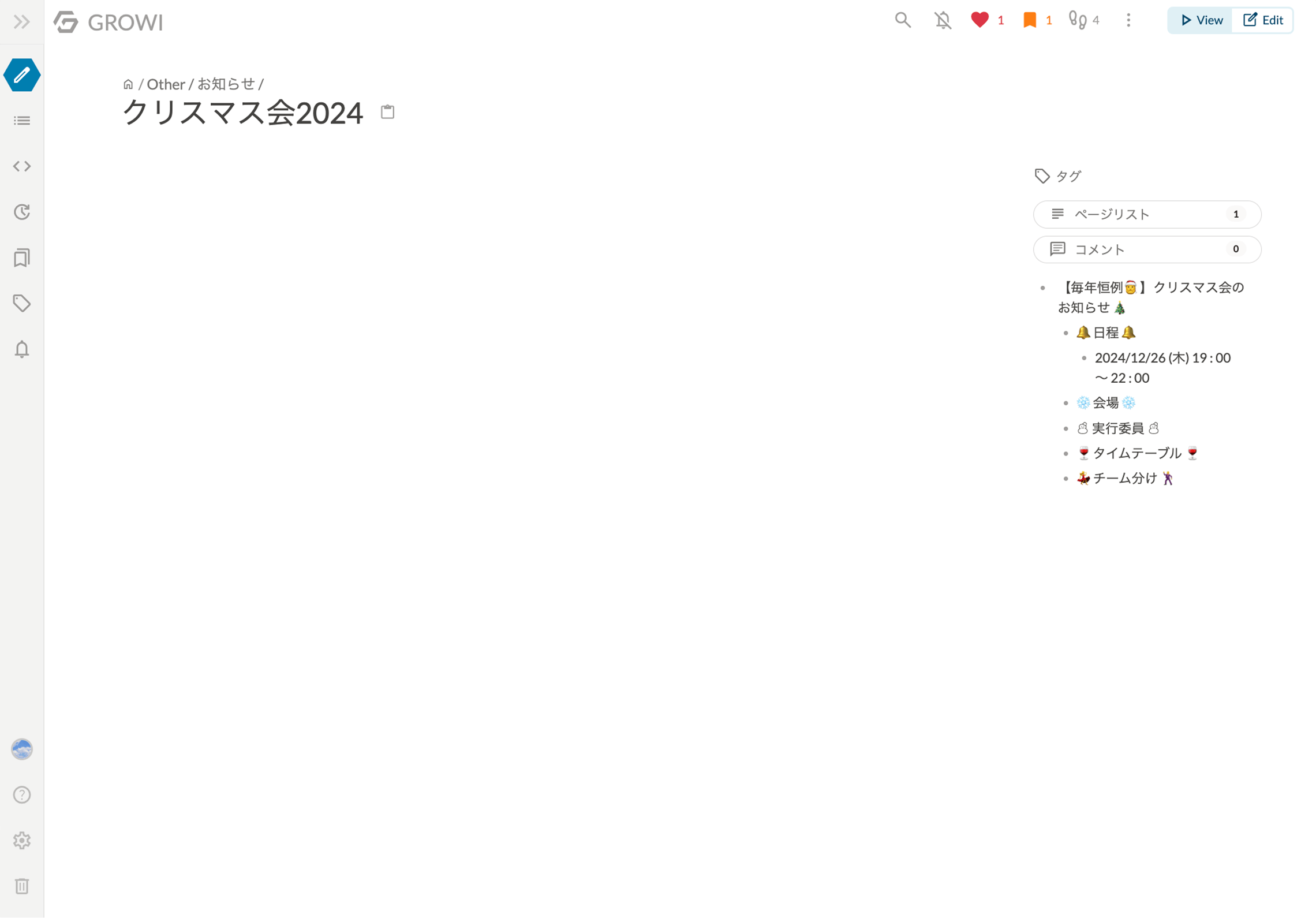Image resolution: width=1316 pixels, height=918 pixels.
Task: Expand the sidebar with double-chevron icon
Action: click(x=22, y=22)
